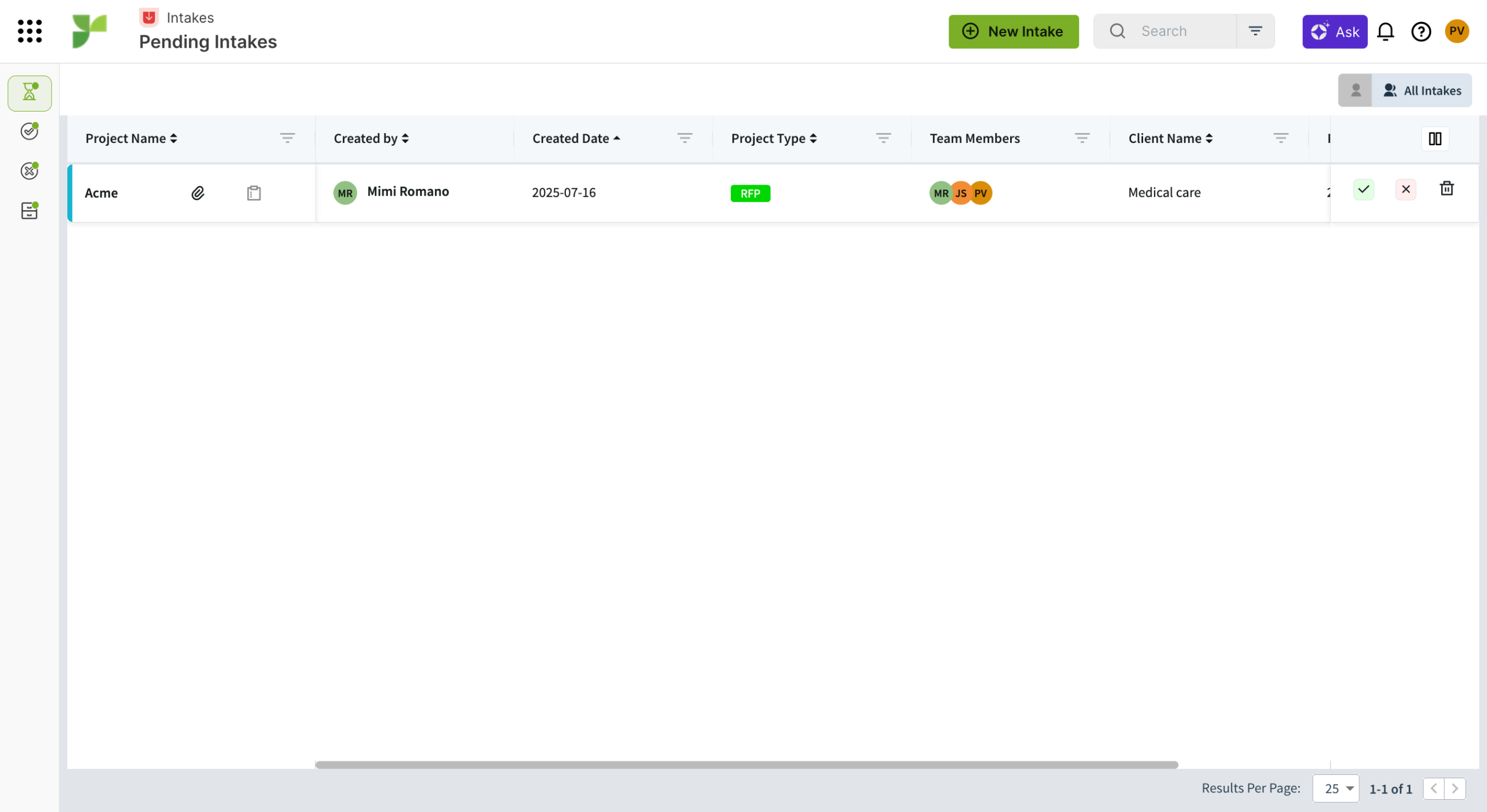Open the help question mark icon

[x=1421, y=31]
